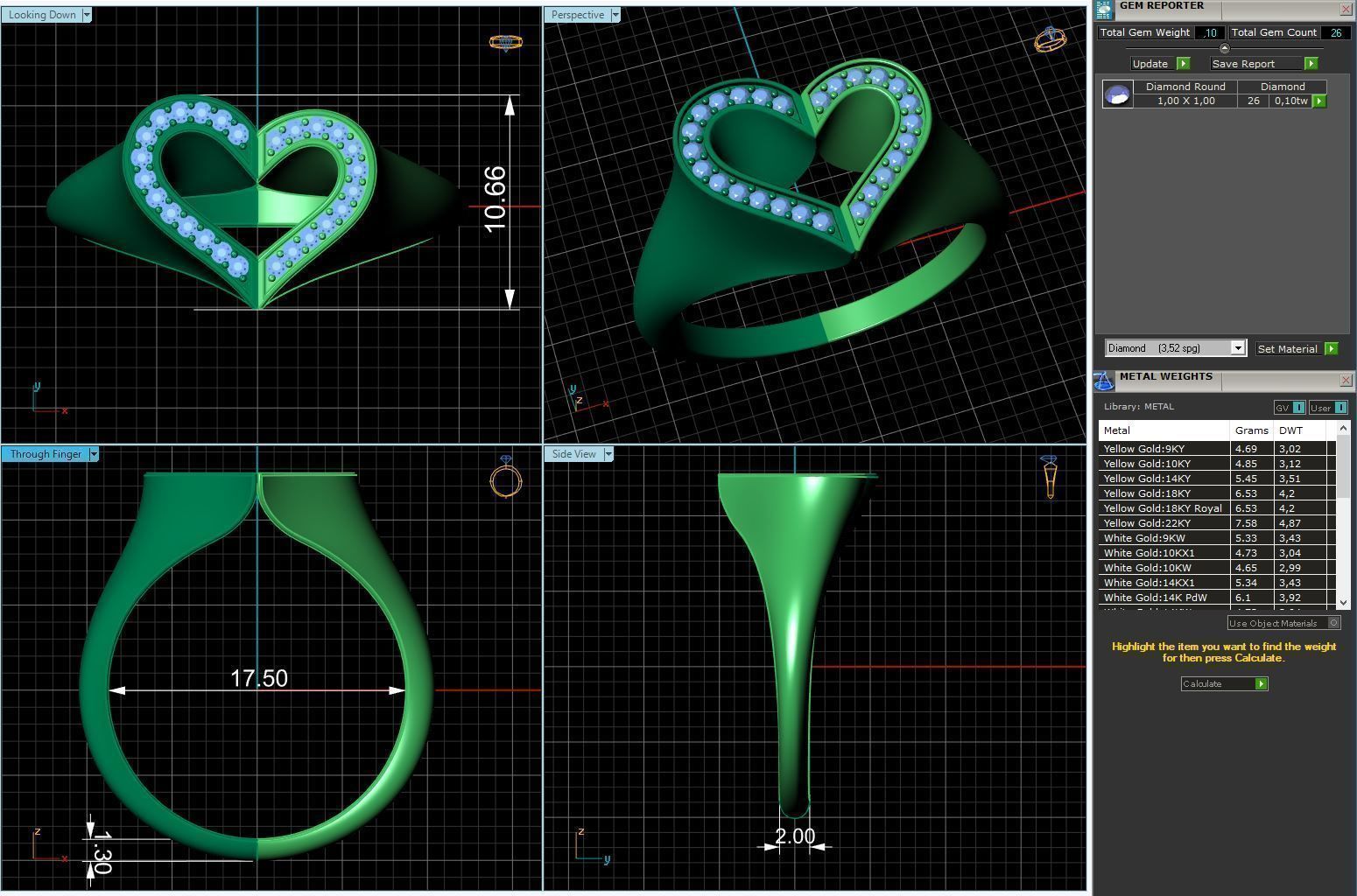This screenshot has width=1357, height=896.
Task: Click the 0,10tw weight cell
Action: coord(1291,101)
